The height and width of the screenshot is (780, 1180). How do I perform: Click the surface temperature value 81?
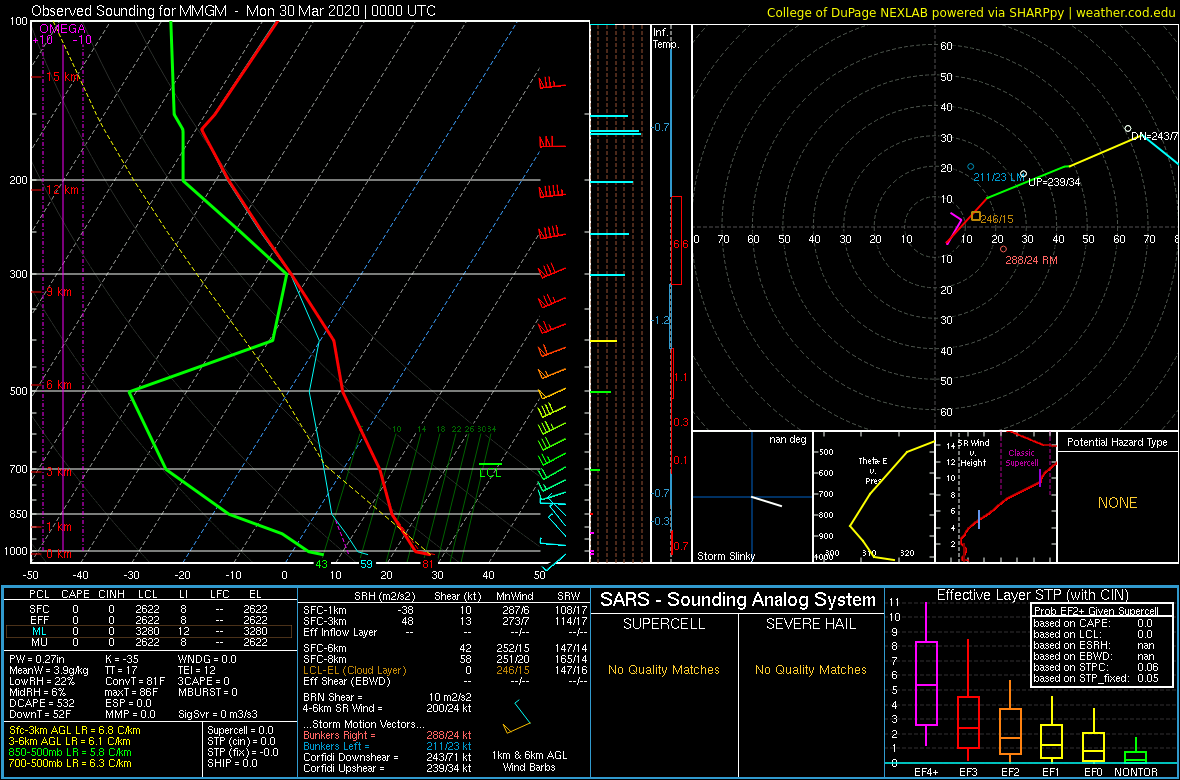[x=427, y=563]
